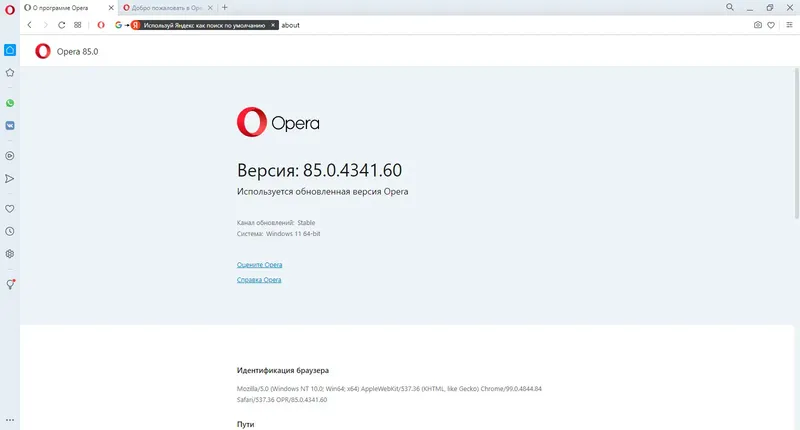The image size is (800, 430).
Task: Click 'Система: Windows 11 64-bit' line
Action: [x=279, y=234]
